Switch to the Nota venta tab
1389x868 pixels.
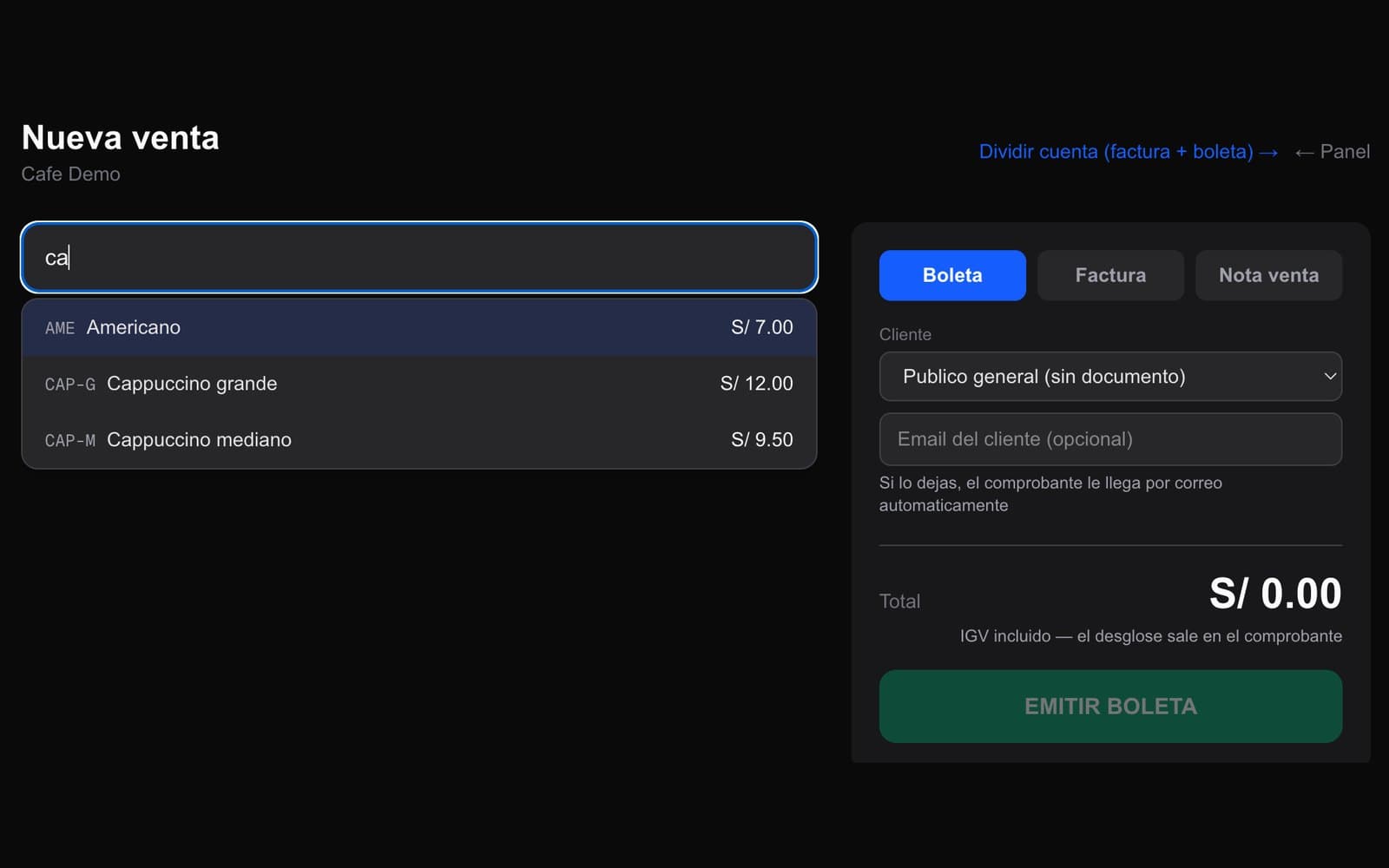1268,275
